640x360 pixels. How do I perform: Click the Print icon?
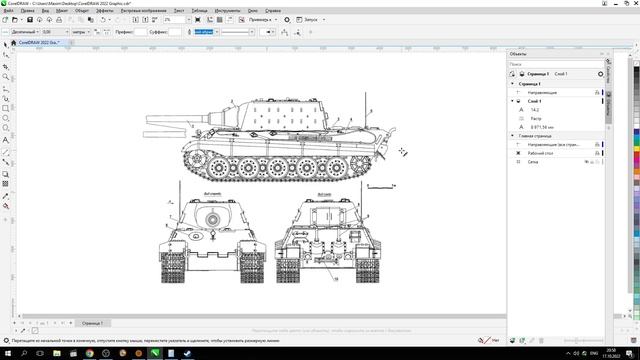(59, 20)
